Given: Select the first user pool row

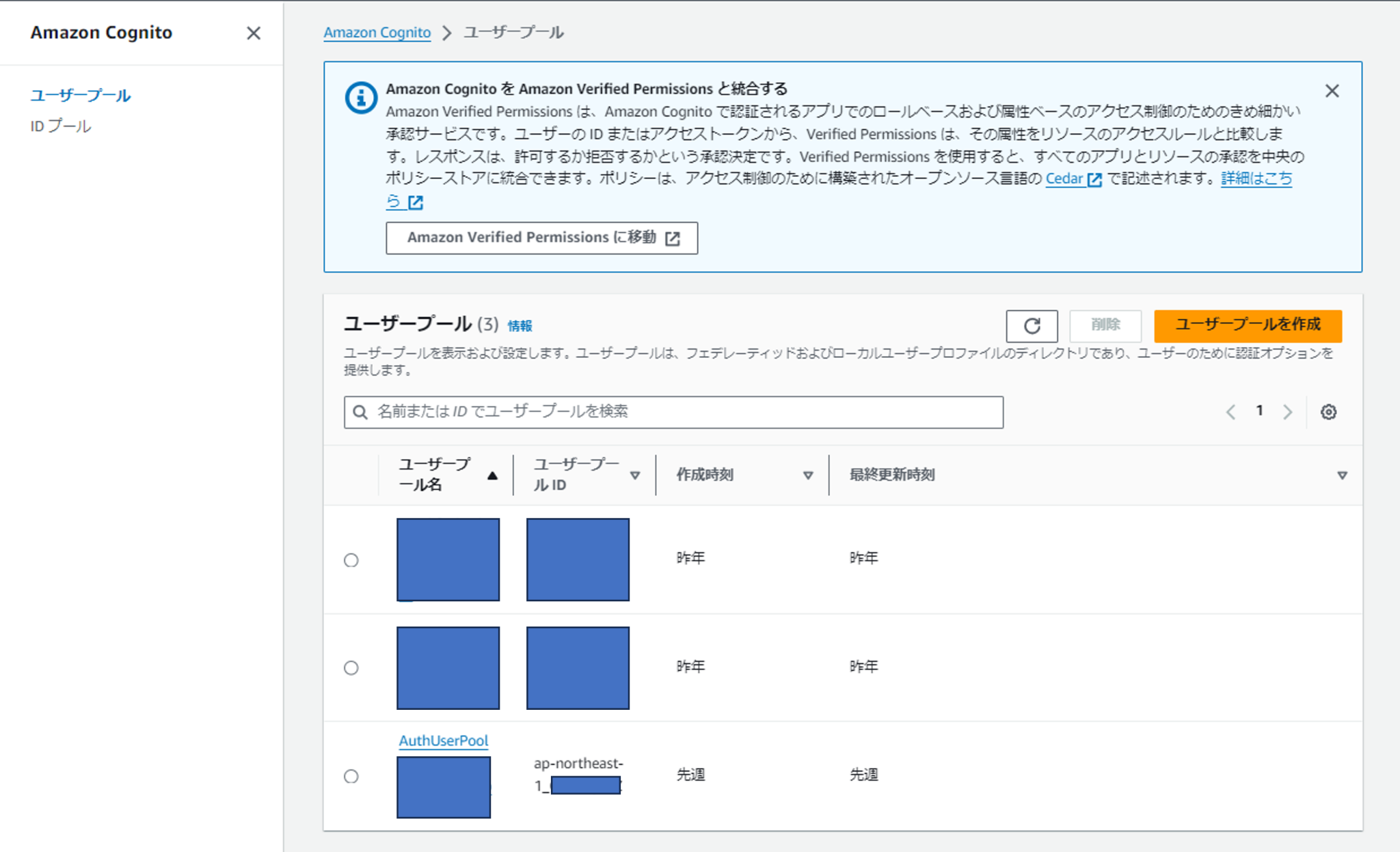Looking at the screenshot, I should click(351, 560).
